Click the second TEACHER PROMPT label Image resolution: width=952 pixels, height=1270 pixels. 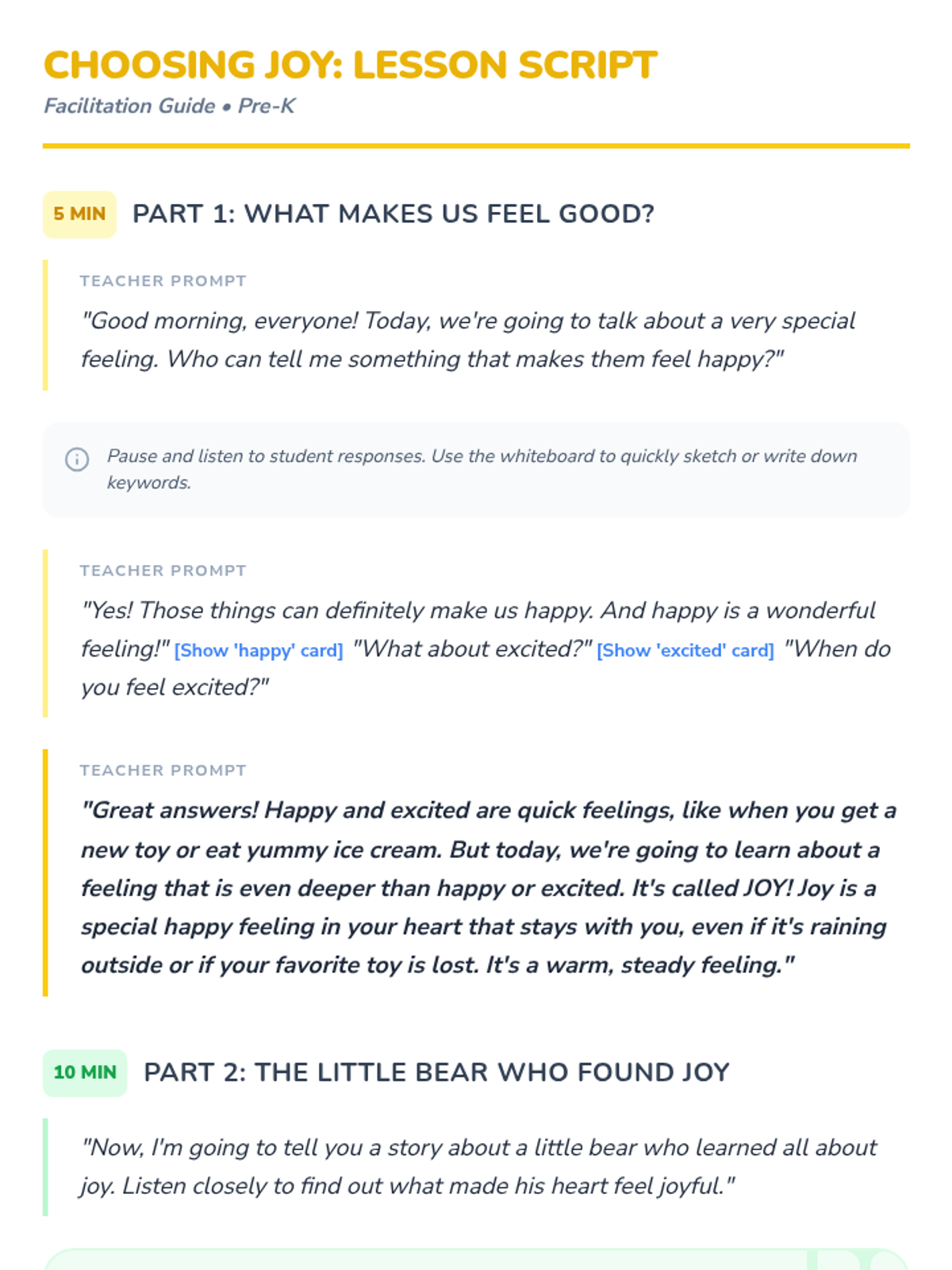point(163,571)
